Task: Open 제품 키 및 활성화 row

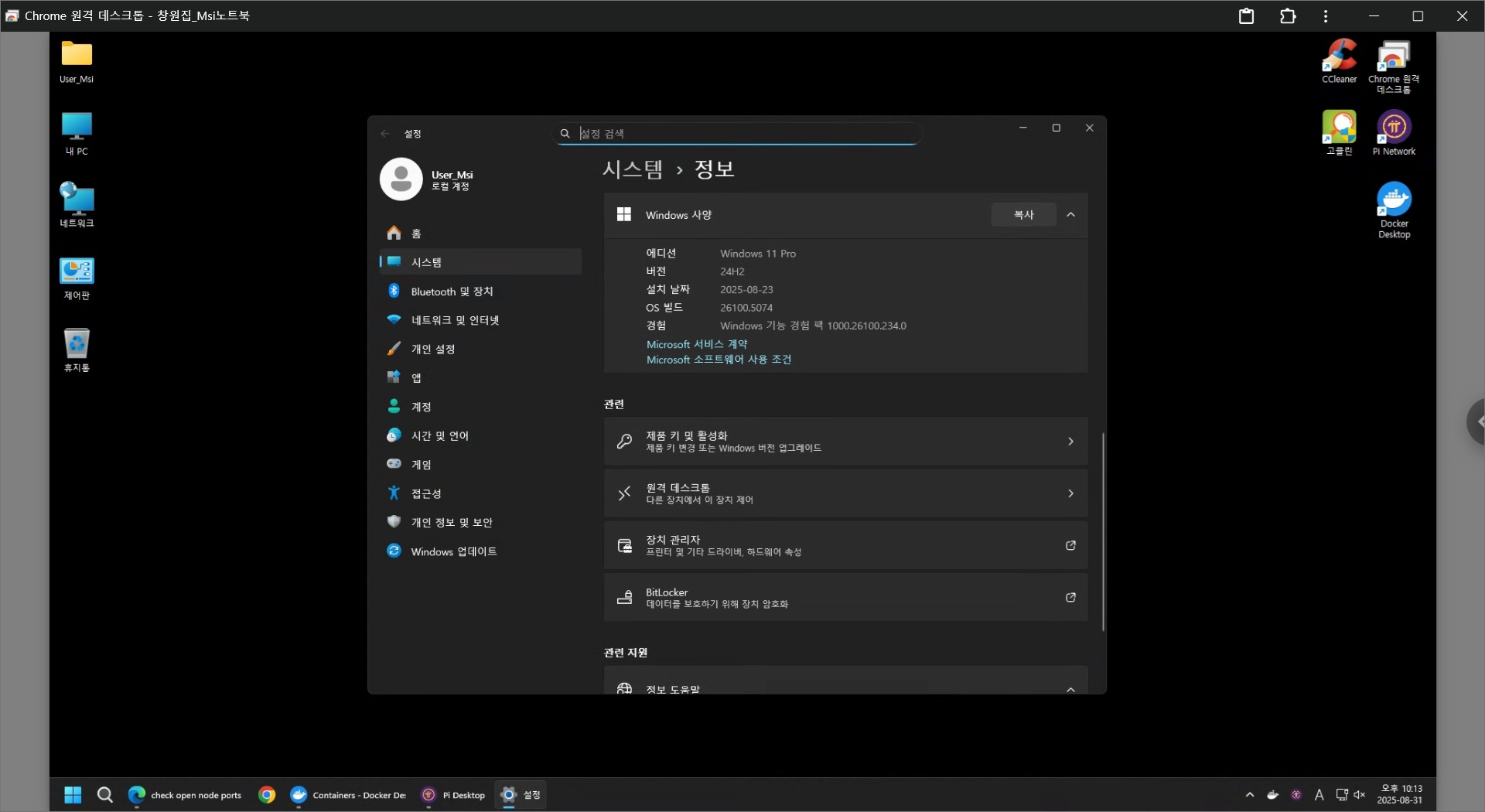Action: pos(845,442)
